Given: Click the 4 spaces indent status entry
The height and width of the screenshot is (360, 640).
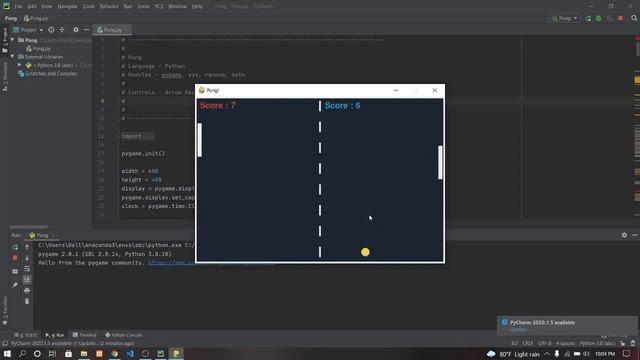Looking at the screenshot, I should click(566, 343).
